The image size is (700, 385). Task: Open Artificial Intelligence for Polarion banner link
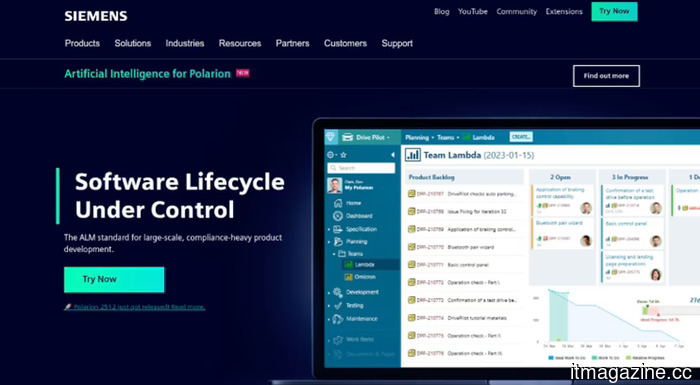pos(147,74)
